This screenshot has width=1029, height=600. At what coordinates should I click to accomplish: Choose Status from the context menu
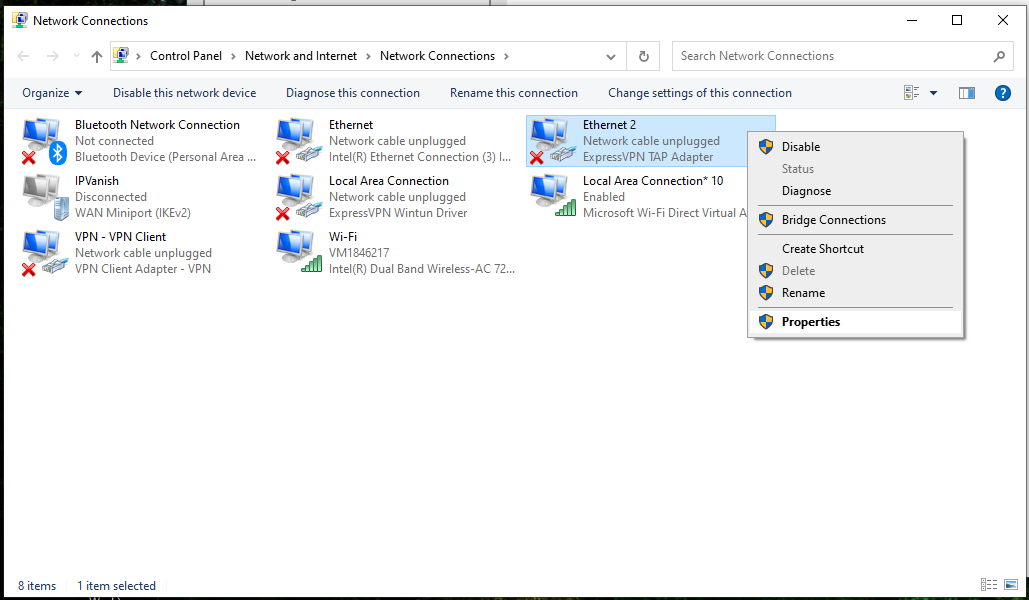(x=855, y=169)
